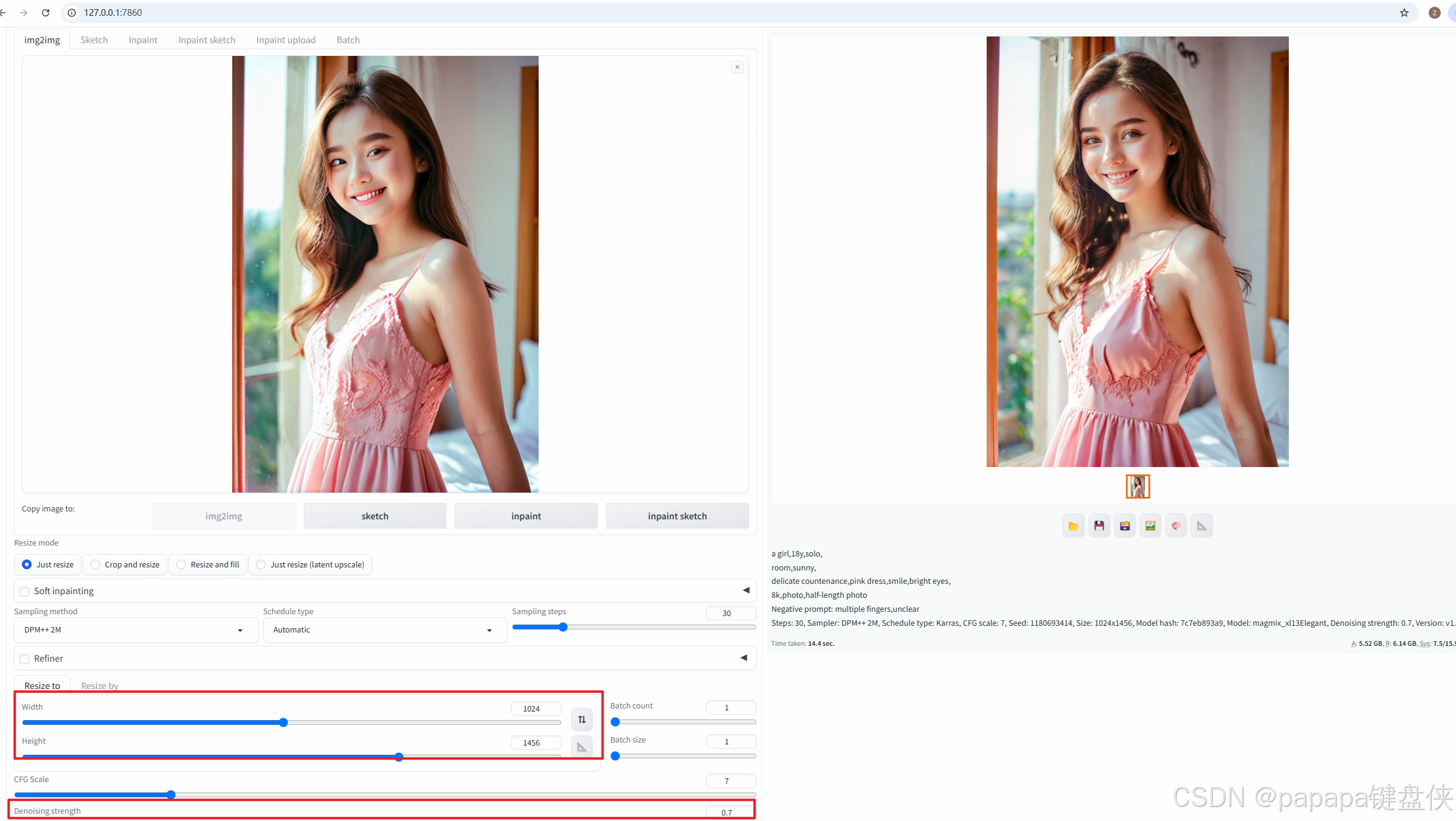Screen dimensions: 1456x821
Task: Open the output images folder icon
Action: [1073, 526]
